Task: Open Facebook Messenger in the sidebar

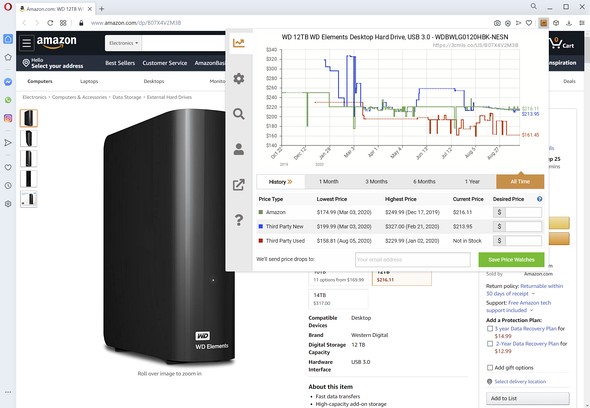Action: pyautogui.click(x=8, y=82)
